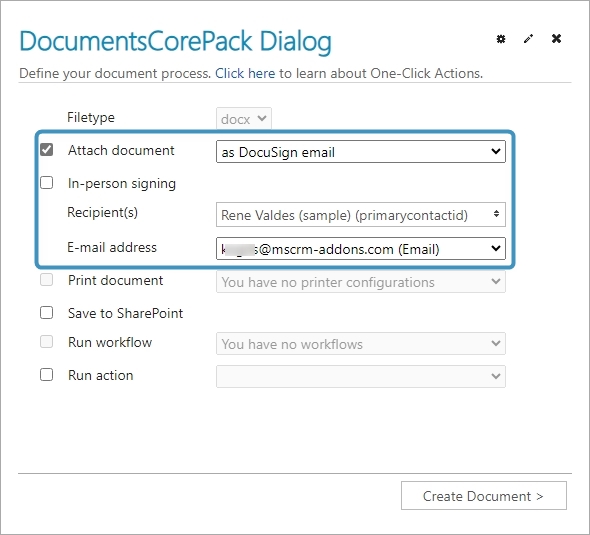Enable In-person signing checkbox
This screenshot has width=590, height=535.
(47, 183)
